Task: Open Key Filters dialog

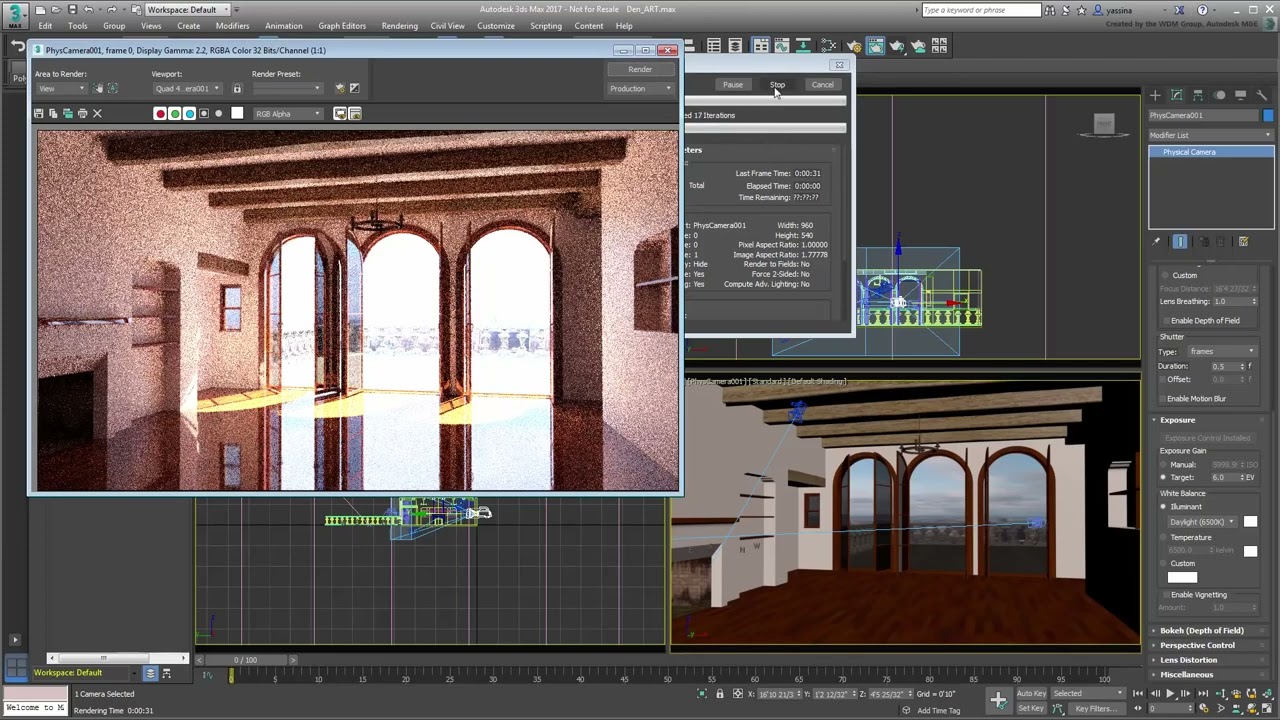Action: pyautogui.click(x=1095, y=709)
